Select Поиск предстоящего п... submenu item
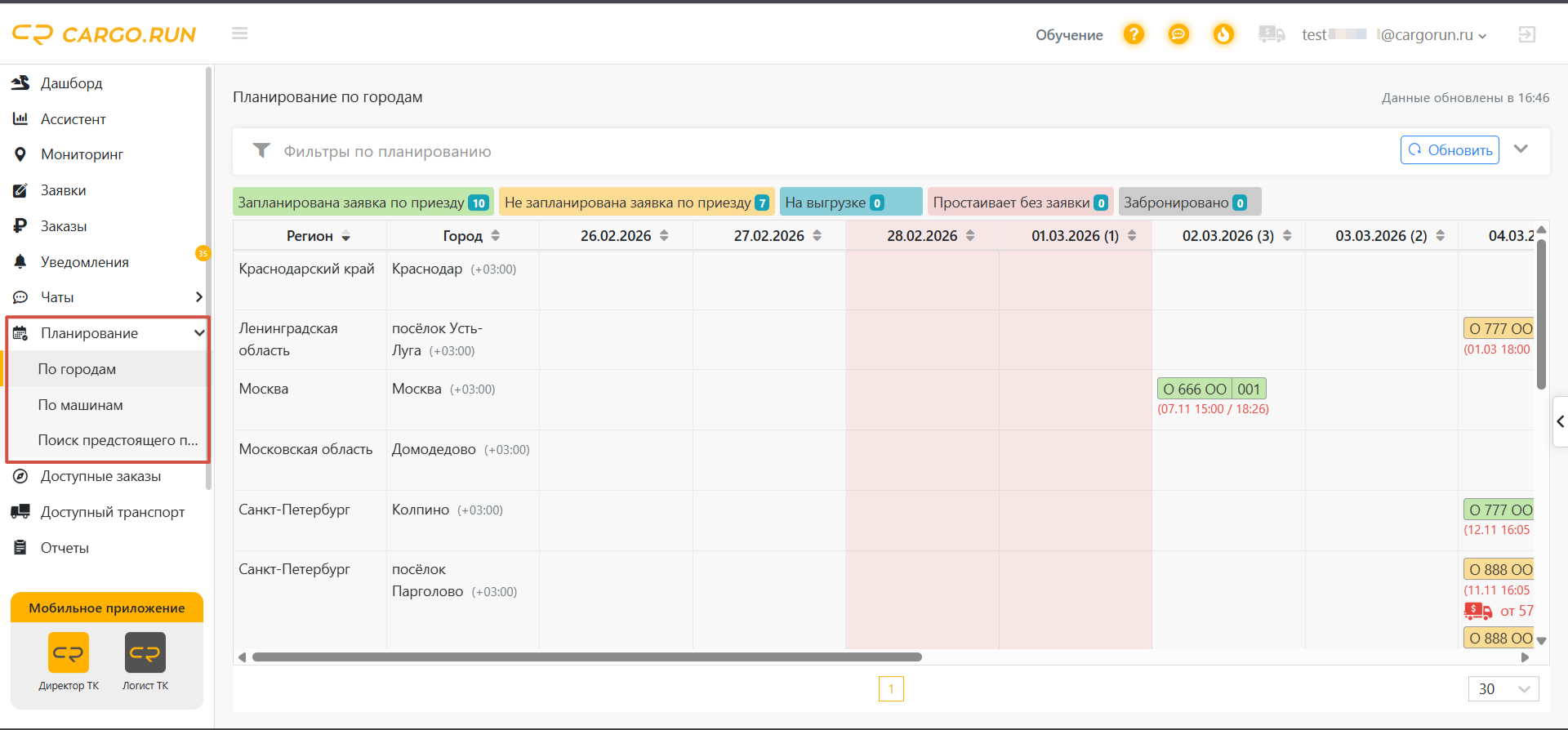 (107, 440)
